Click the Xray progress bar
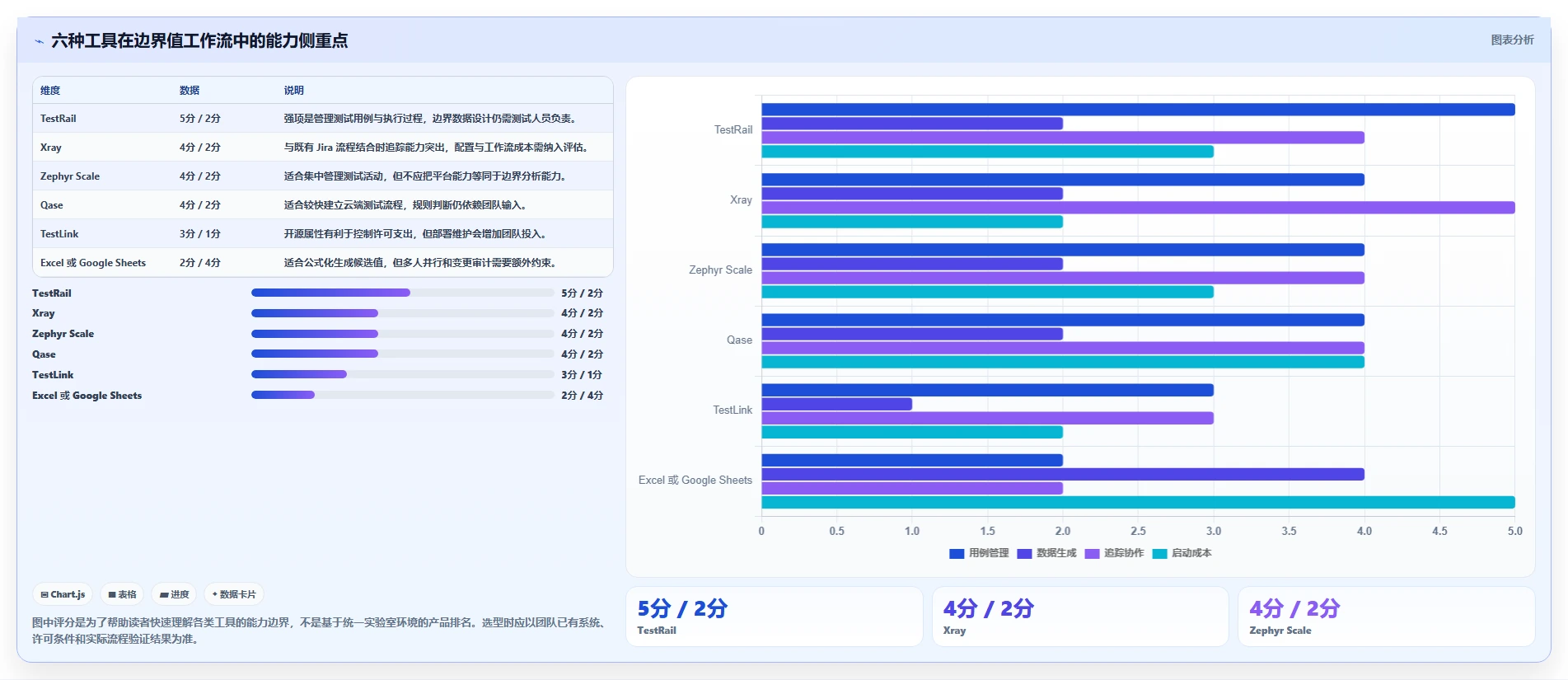Image resolution: width=1568 pixels, height=680 pixels. coord(402,313)
